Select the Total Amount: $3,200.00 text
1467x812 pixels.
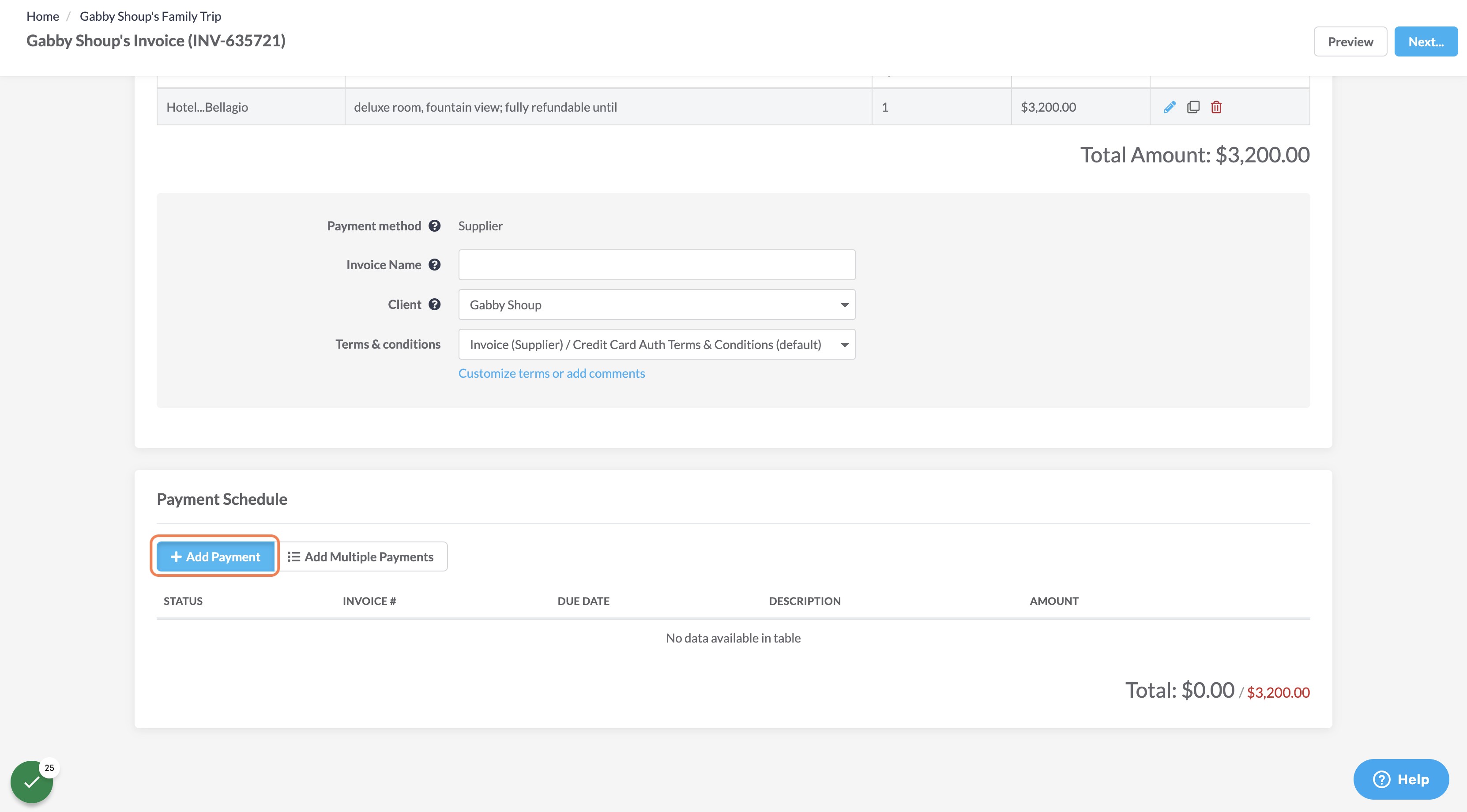coord(1195,155)
